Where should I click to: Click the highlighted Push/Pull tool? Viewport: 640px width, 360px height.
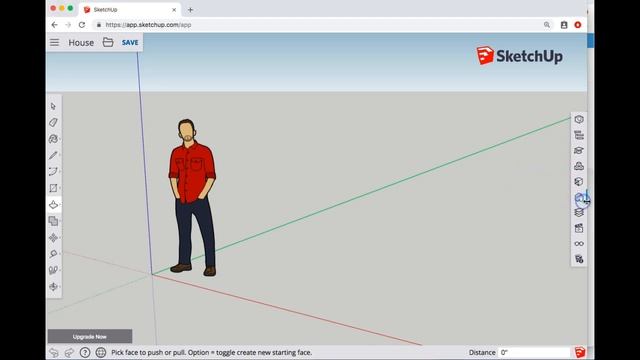tap(53, 204)
